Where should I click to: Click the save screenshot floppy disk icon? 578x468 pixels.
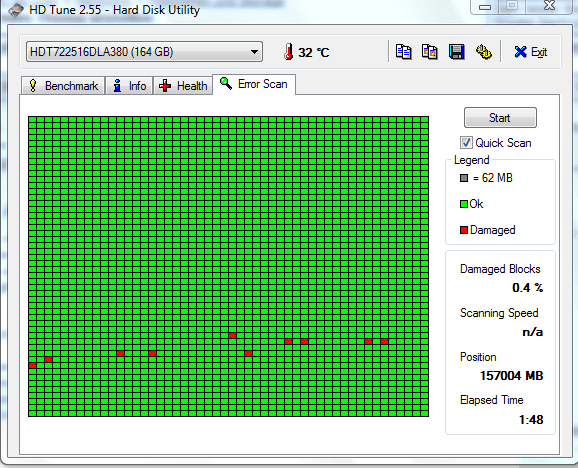pyautogui.click(x=456, y=52)
